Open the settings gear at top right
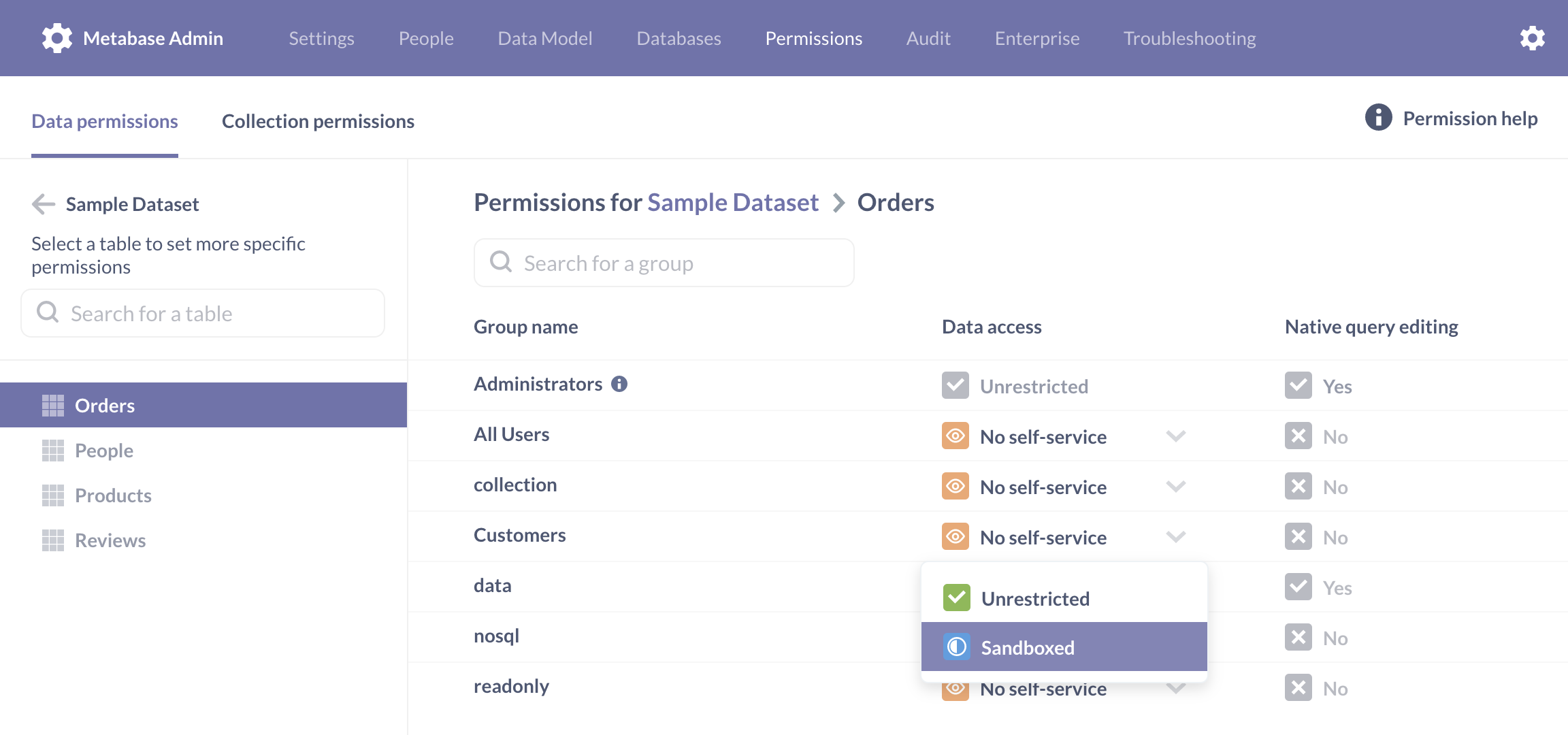The image size is (1568, 735). click(x=1533, y=38)
